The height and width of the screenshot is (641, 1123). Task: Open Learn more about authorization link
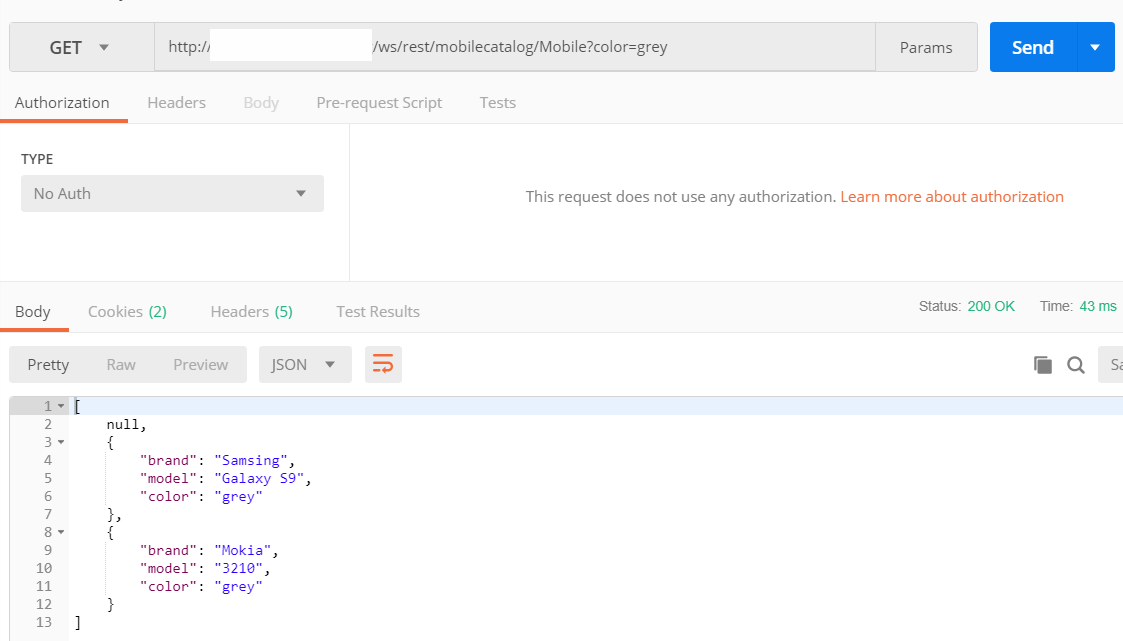point(952,197)
